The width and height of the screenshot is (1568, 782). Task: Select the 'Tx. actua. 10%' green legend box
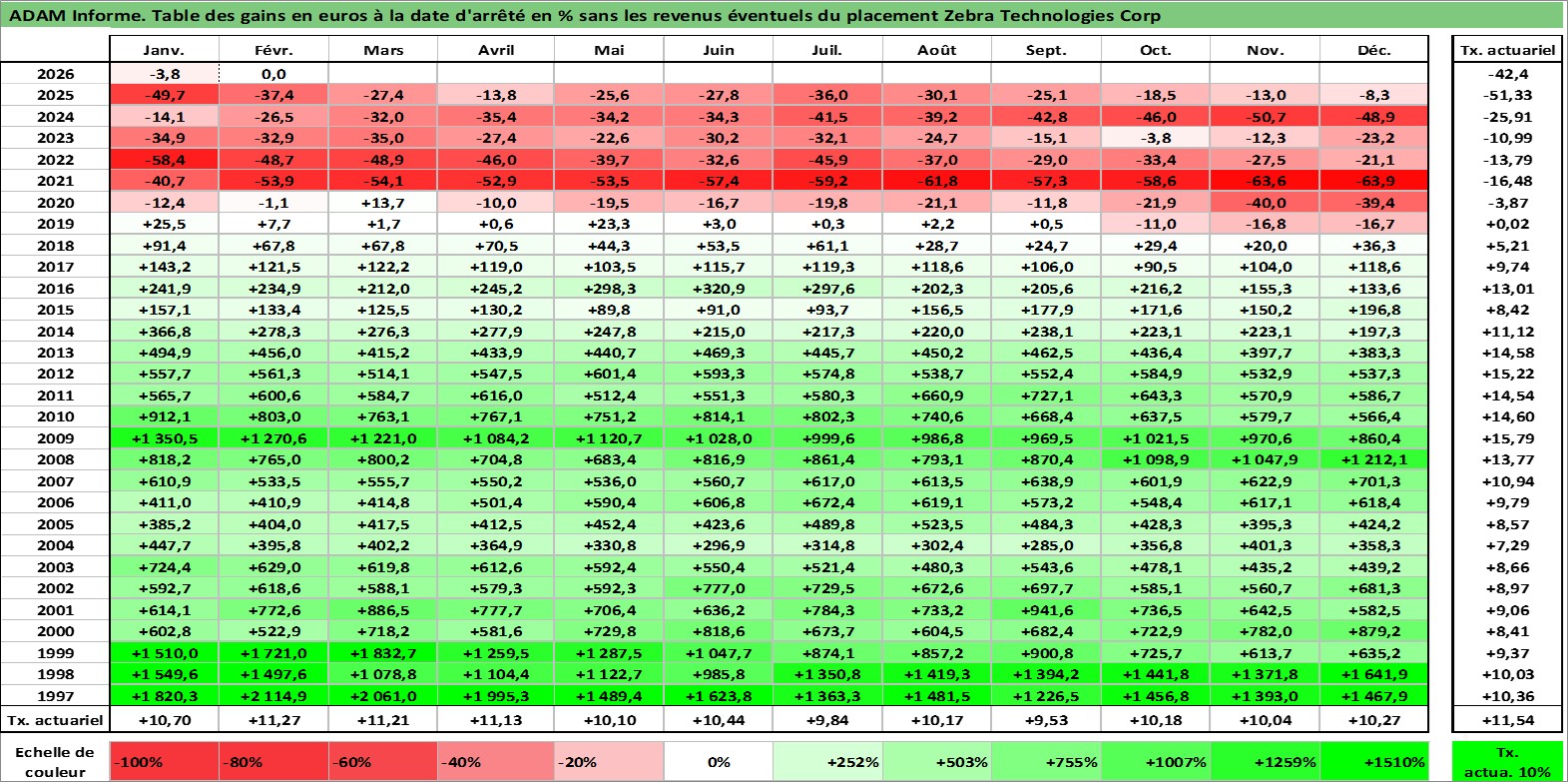tap(1507, 762)
